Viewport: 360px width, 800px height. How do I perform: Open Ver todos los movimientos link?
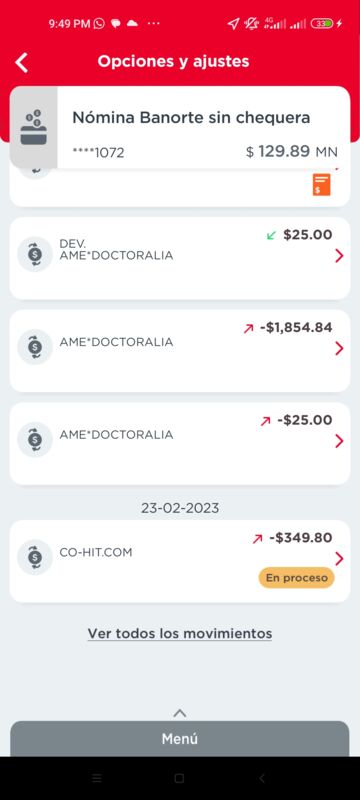tap(179, 634)
